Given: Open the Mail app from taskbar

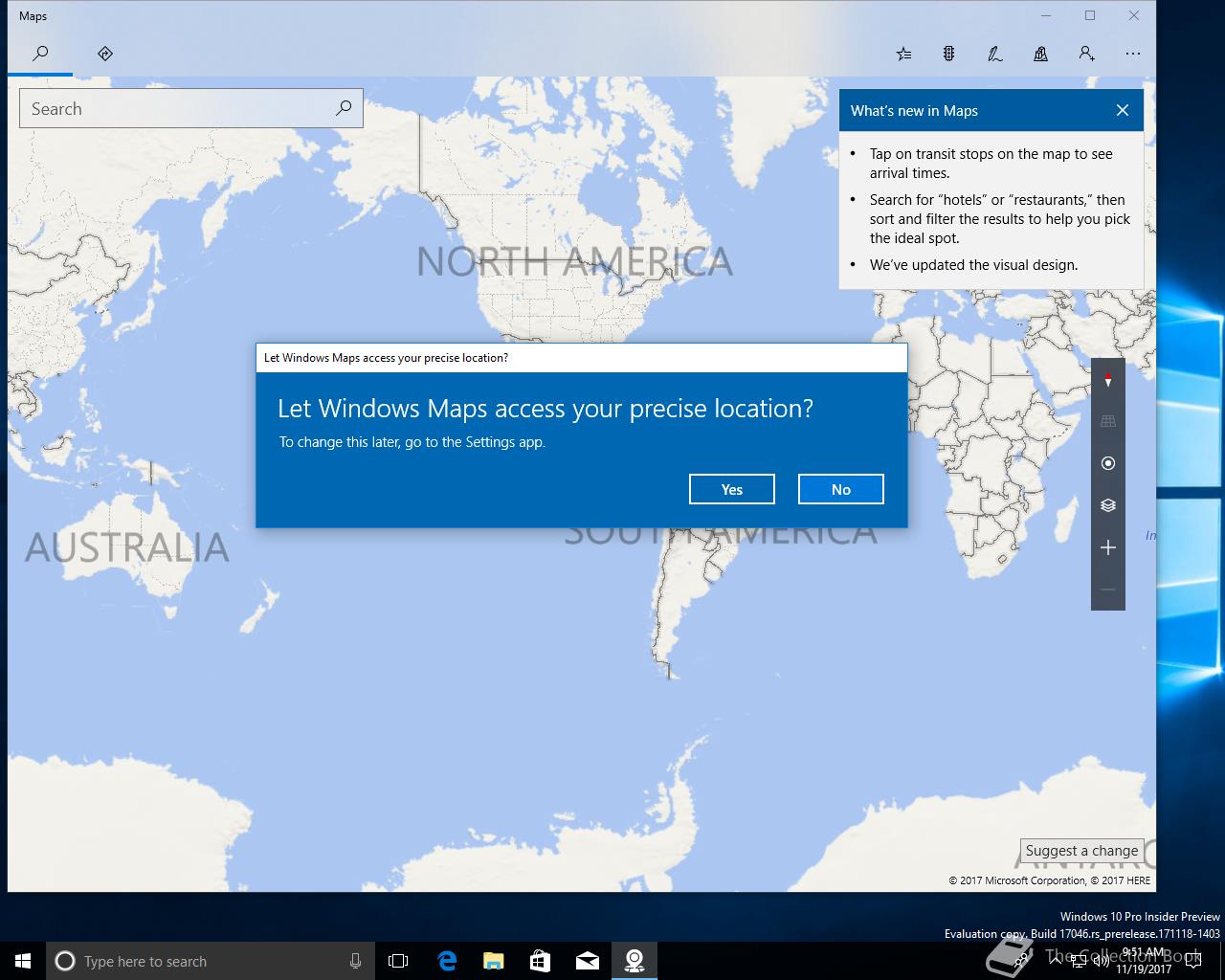Looking at the screenshot, I should tap(588, 961).
